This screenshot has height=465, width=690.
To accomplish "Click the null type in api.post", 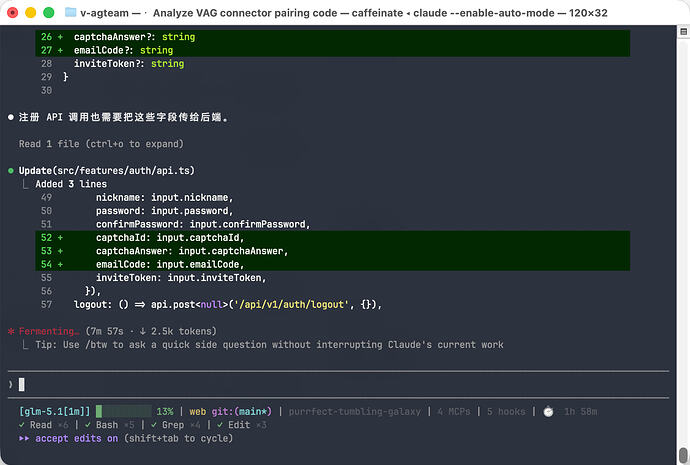I will coord(211,304).
